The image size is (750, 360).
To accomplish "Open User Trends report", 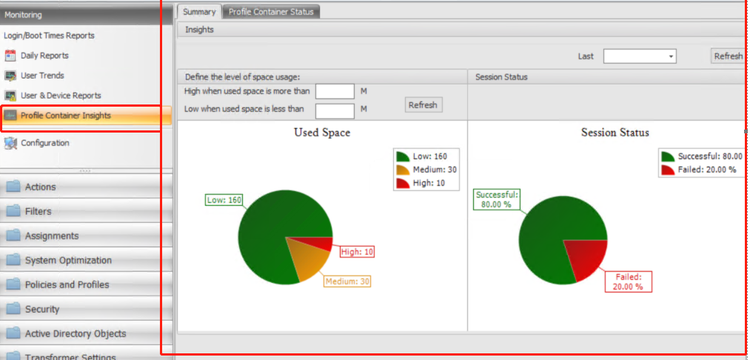I will [x=42, y=76].
